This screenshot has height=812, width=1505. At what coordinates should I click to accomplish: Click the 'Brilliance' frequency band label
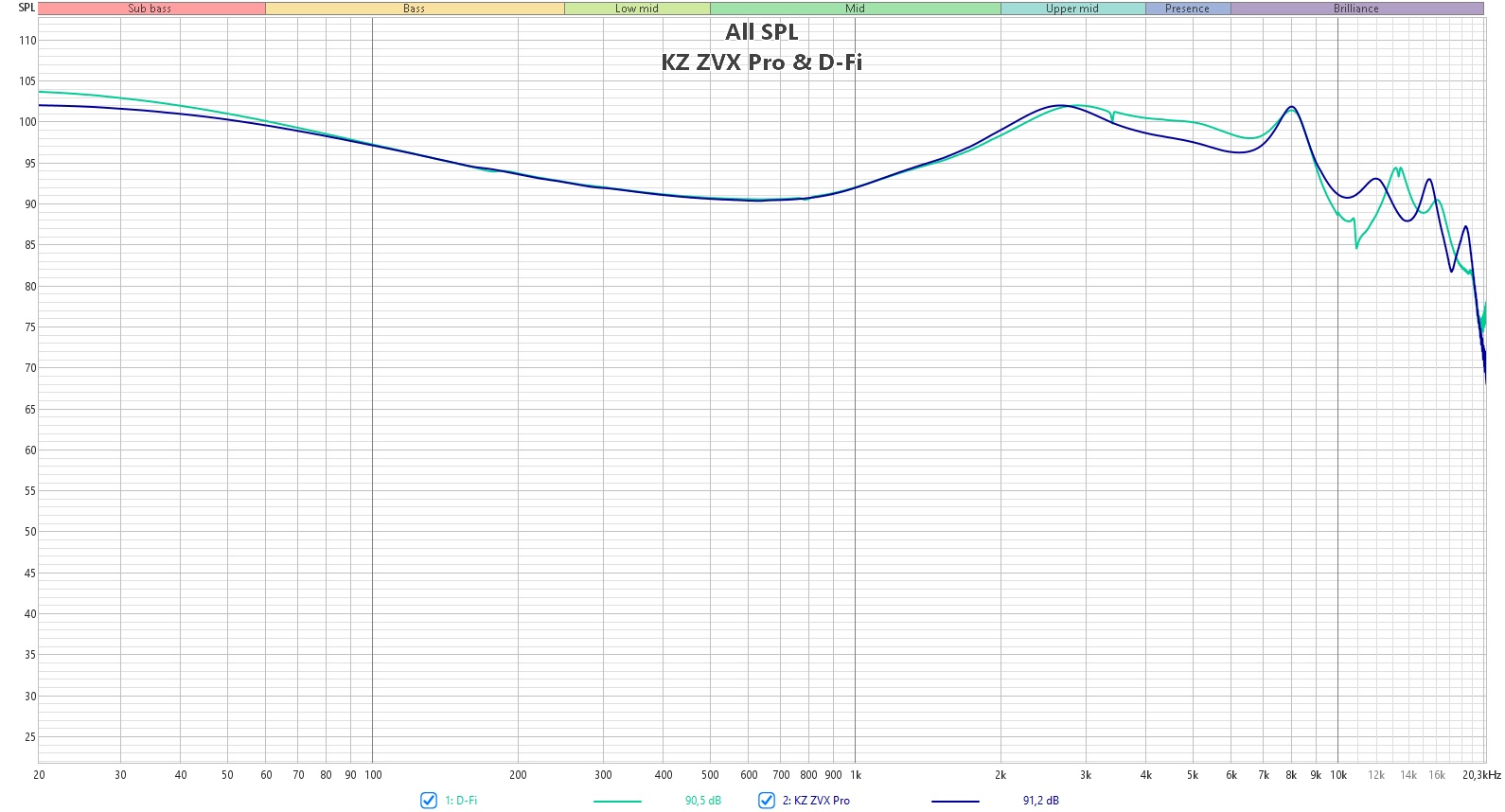[x=1356, y=9]
